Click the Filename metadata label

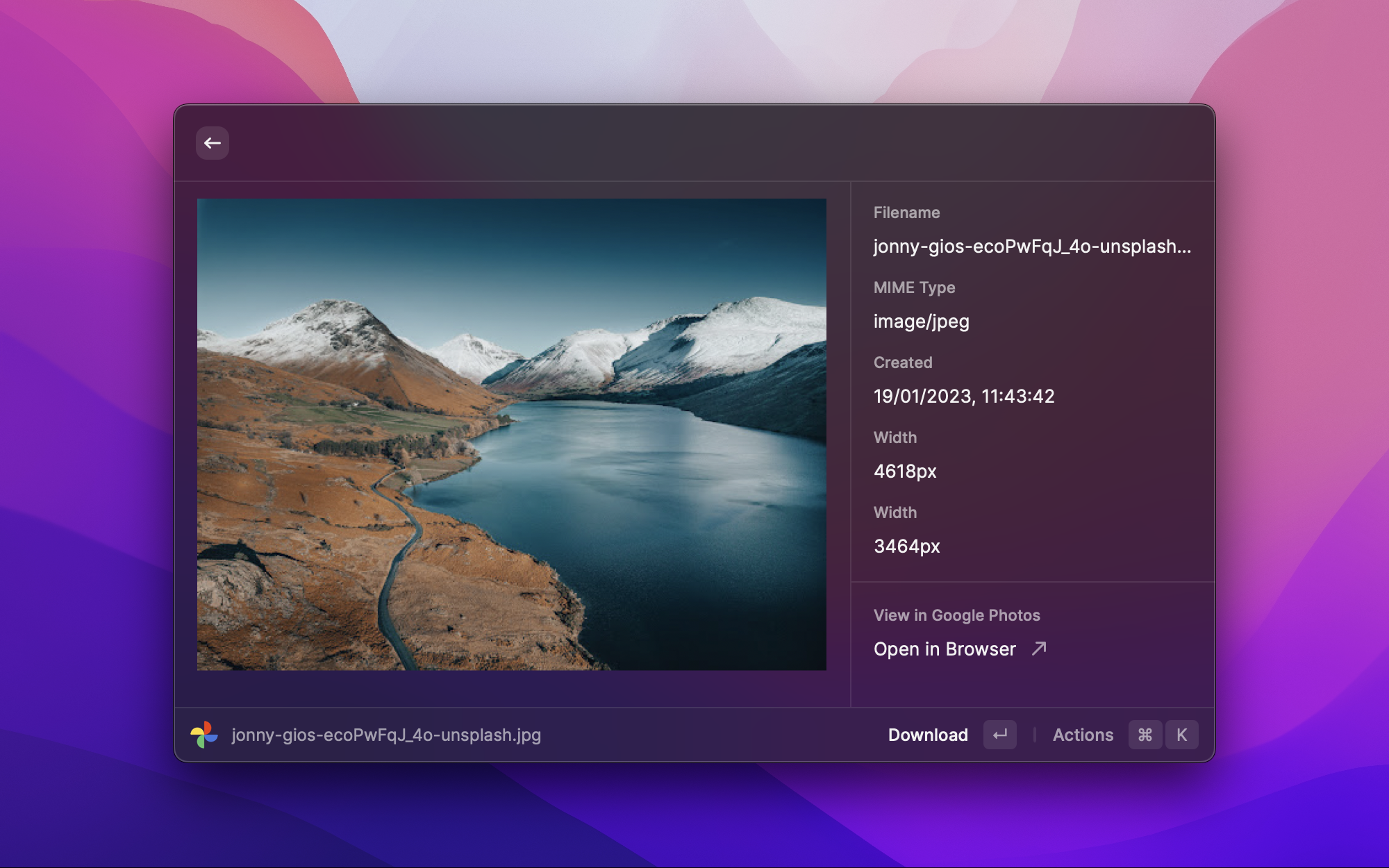pos(906,212)
